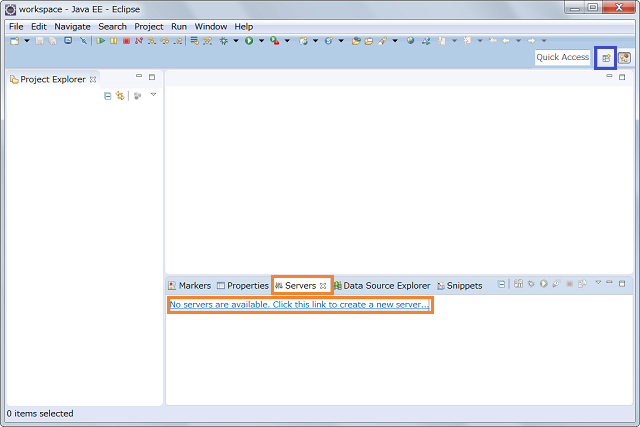Click the red Terminate icon in main toolbar
Screen dimensions: 640x427
click(x=127, y=41)
